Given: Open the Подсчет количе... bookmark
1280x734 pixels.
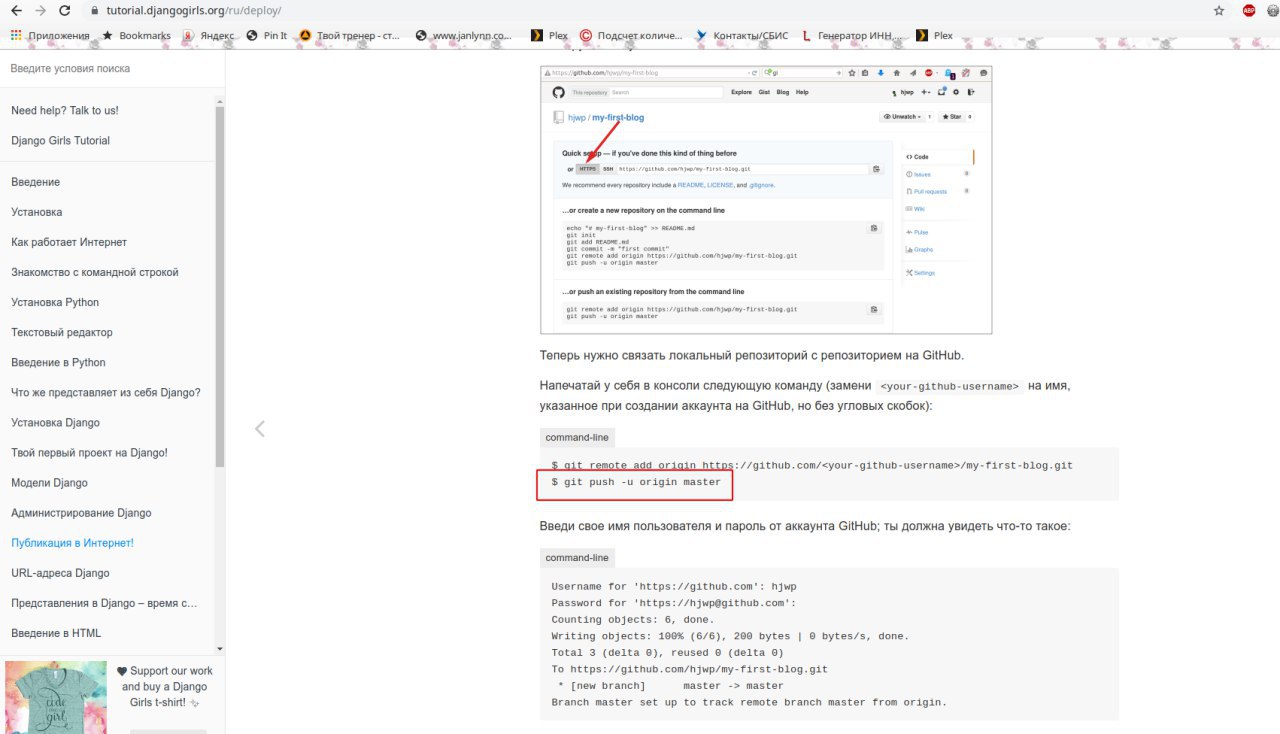Looking at the screenshot, I should 632,35.
